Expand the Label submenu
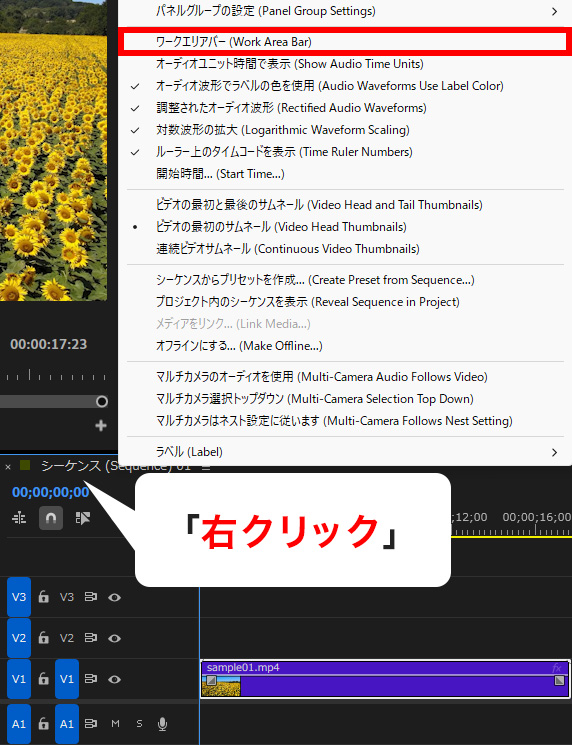Screen dimensions: 572x745 [x=345, y=452]
